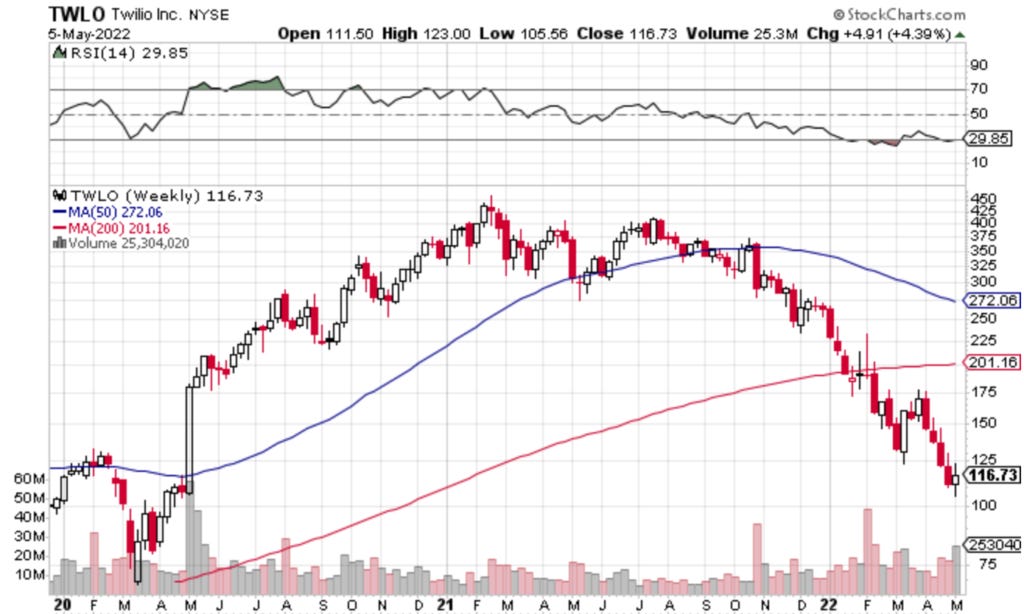Click the 250 price axis label
This screenshot has height=614, width=1024.
pos(984,318)
